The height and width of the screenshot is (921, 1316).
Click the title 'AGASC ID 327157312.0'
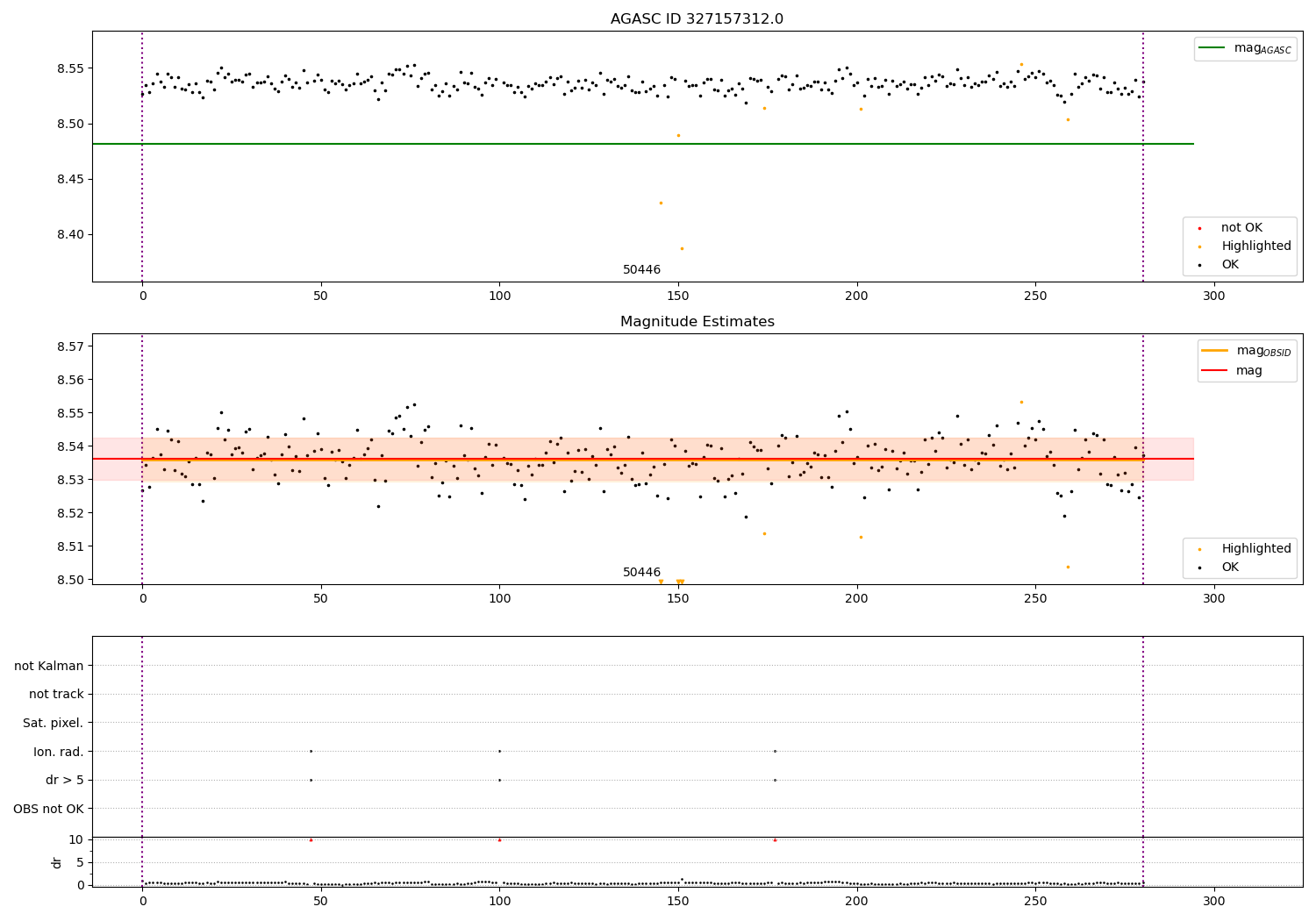point(697,19)
